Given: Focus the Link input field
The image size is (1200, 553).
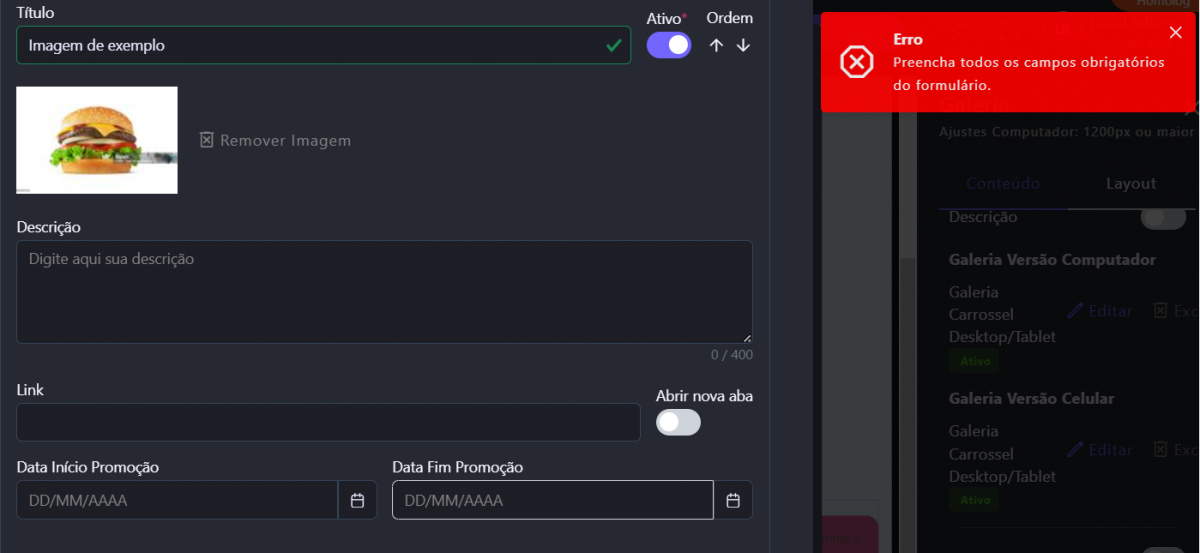Looking at the screenshot, I should [328, 422].
